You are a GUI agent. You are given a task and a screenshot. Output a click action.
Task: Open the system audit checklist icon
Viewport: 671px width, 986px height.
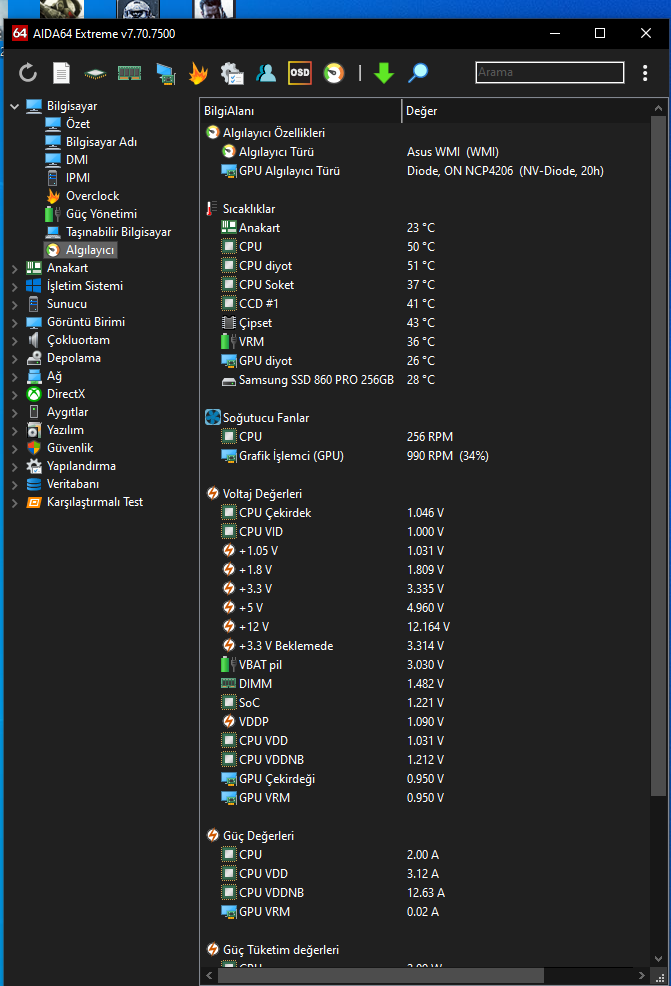point(232,73)
